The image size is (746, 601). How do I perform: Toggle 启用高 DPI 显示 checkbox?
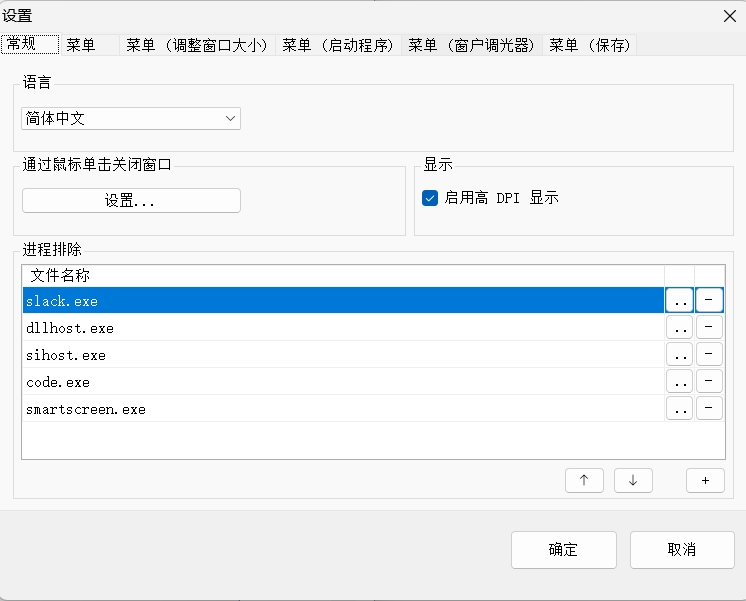click(430, 198)
